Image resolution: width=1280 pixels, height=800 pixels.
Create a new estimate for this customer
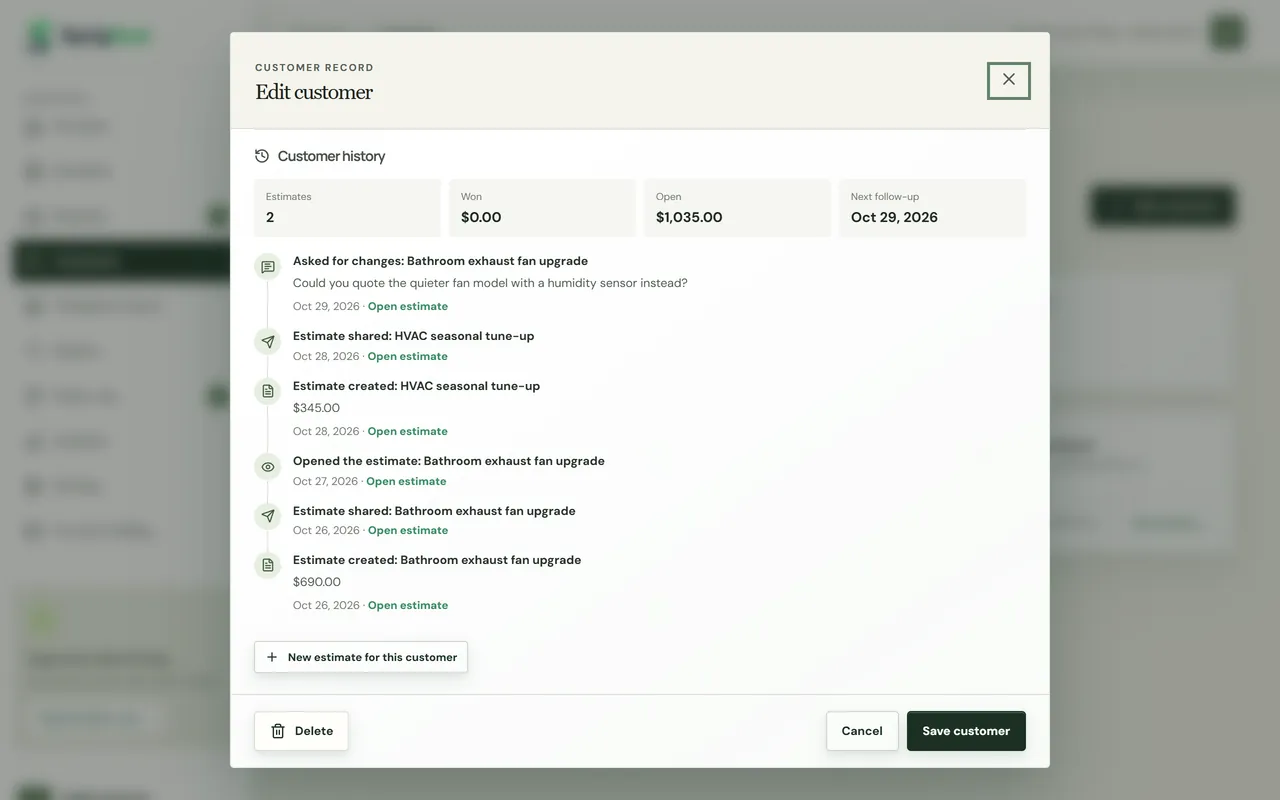(x=361, y=657)
